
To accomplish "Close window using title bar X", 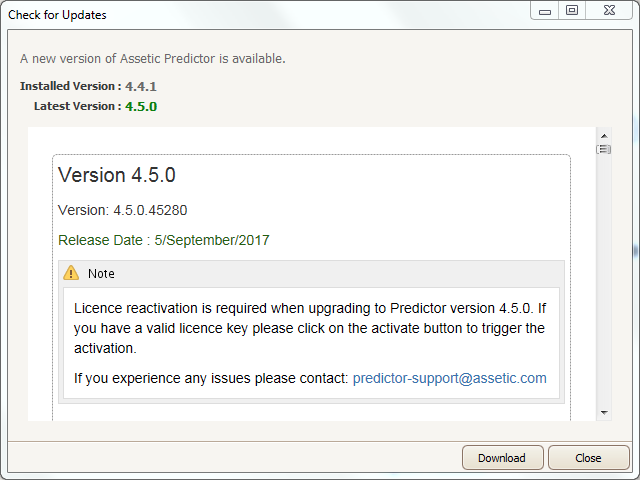I will [x=609, y=11].
